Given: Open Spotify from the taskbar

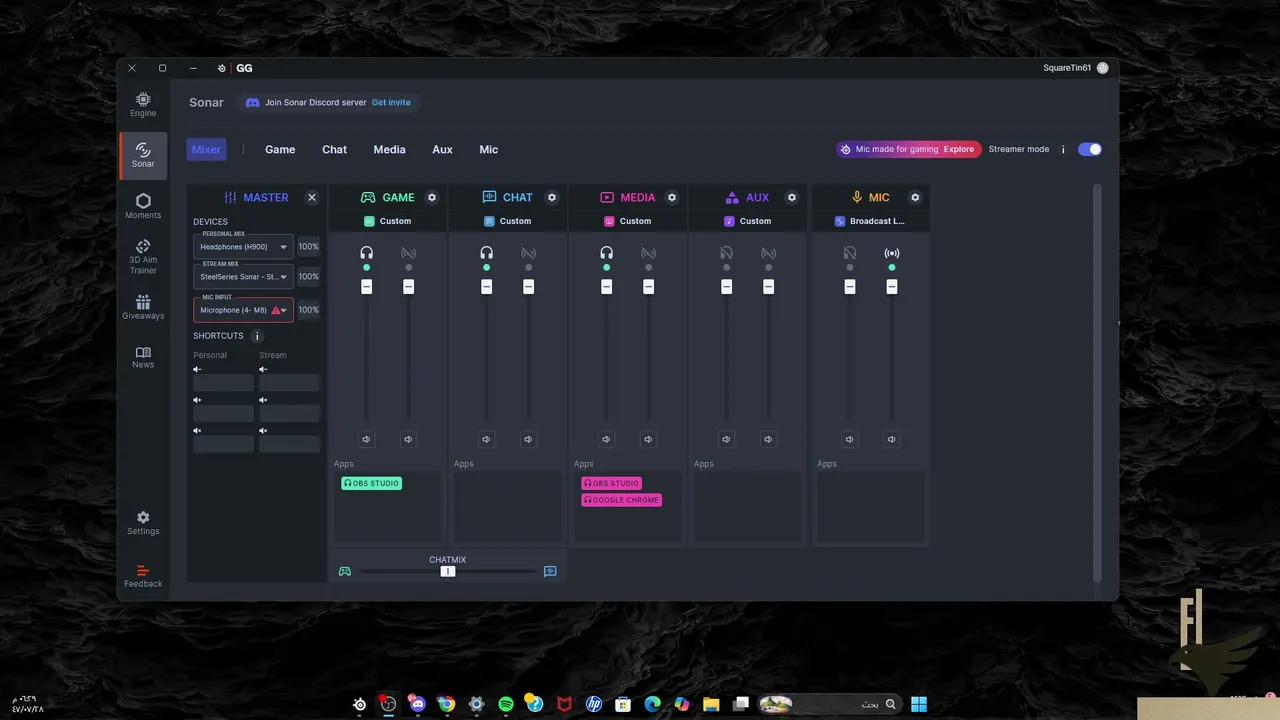Looking at the screenshot, I should pyautogui.click(x=505, y=704).
